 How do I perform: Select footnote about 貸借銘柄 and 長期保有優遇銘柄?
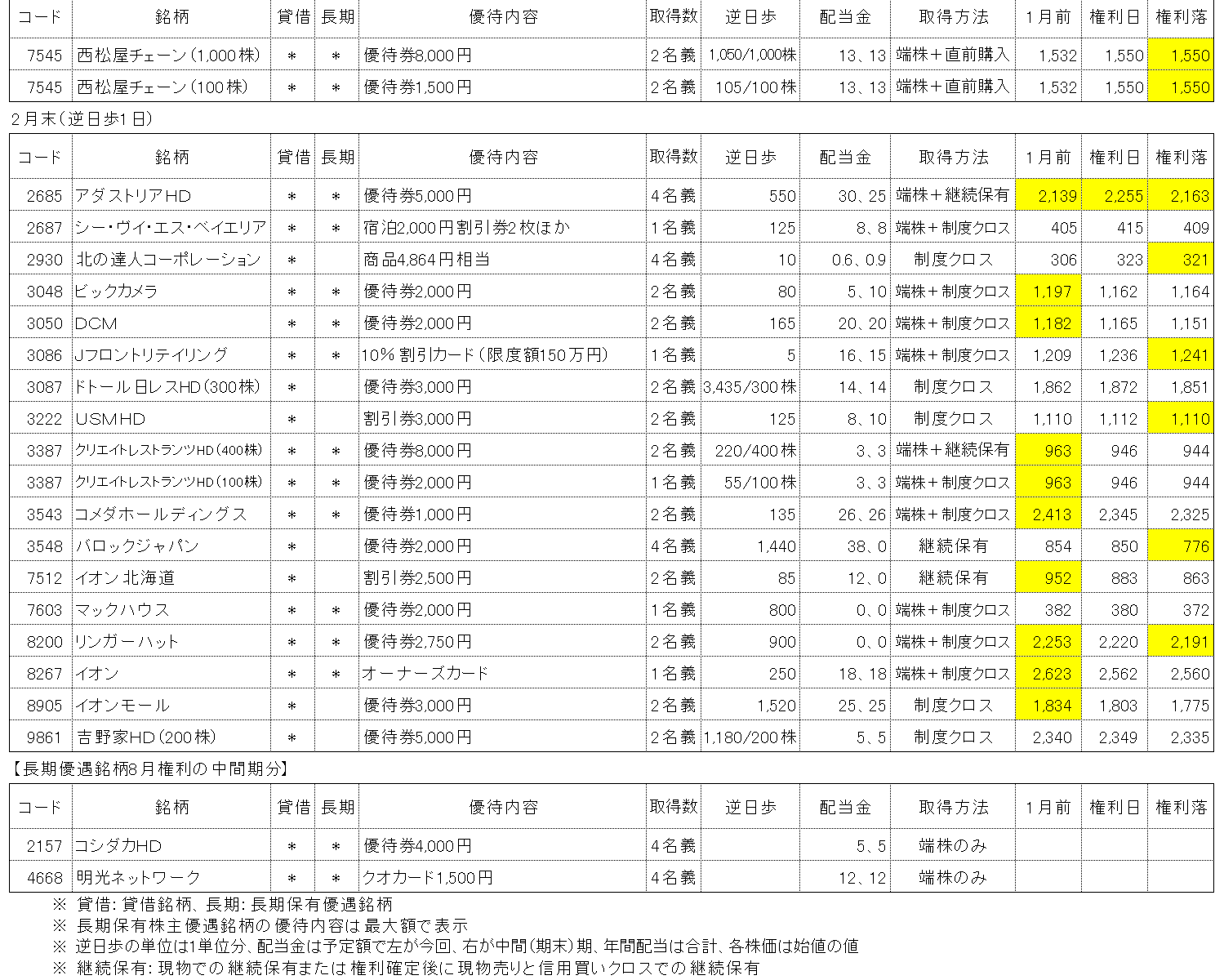click(223, 905)
